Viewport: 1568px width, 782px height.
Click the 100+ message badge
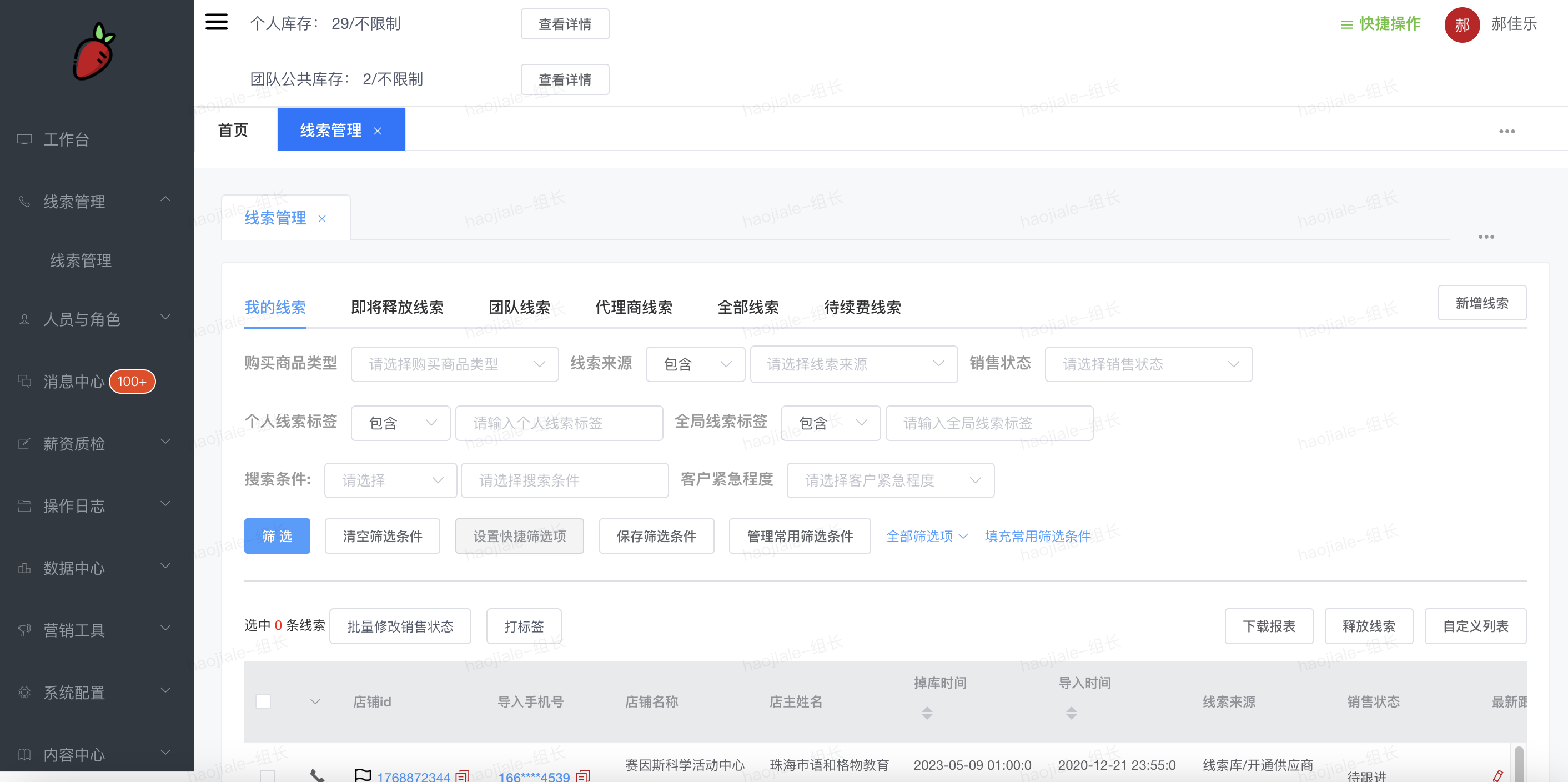coord(132,381)
